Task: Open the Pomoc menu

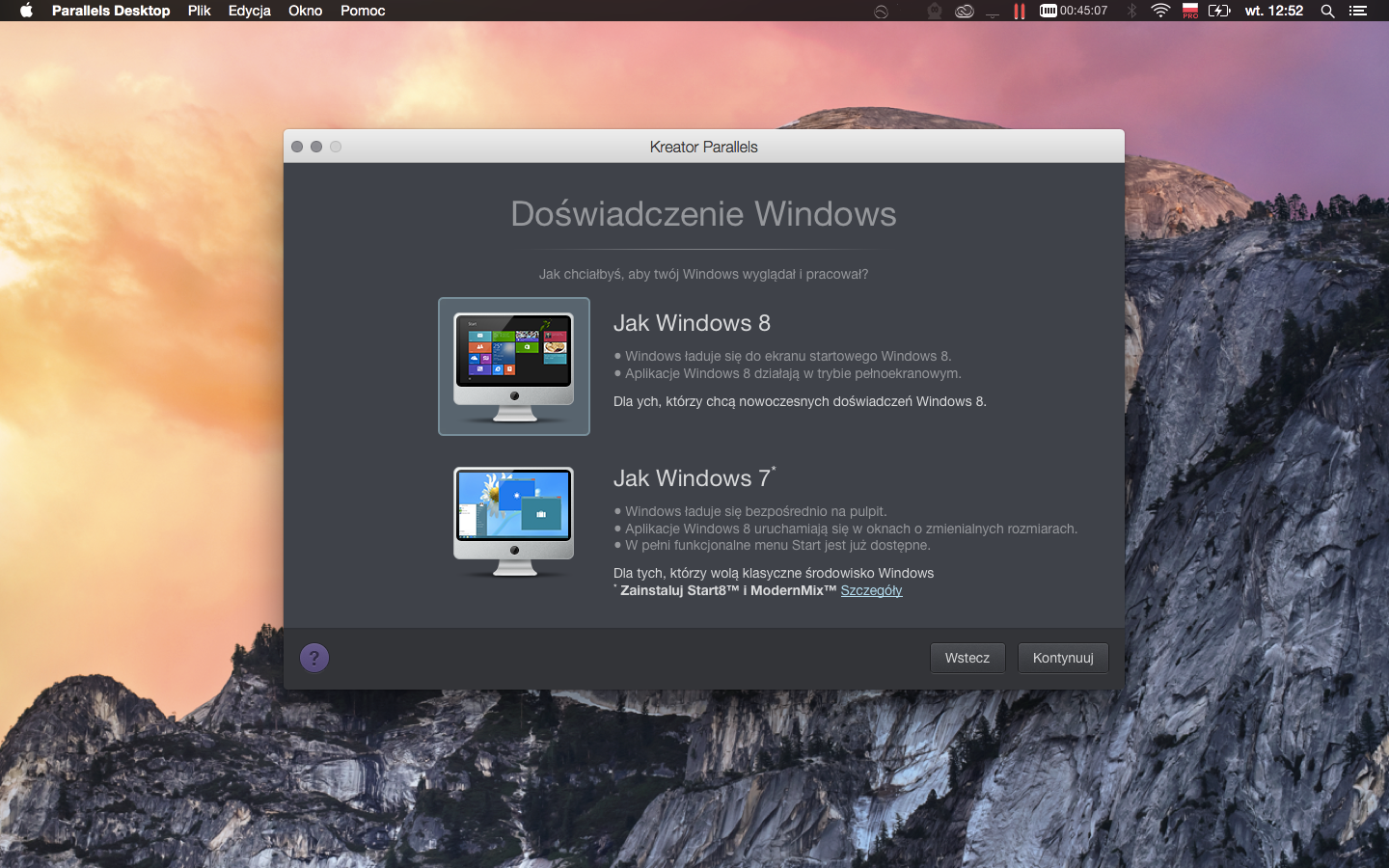Action: (363, 11)
